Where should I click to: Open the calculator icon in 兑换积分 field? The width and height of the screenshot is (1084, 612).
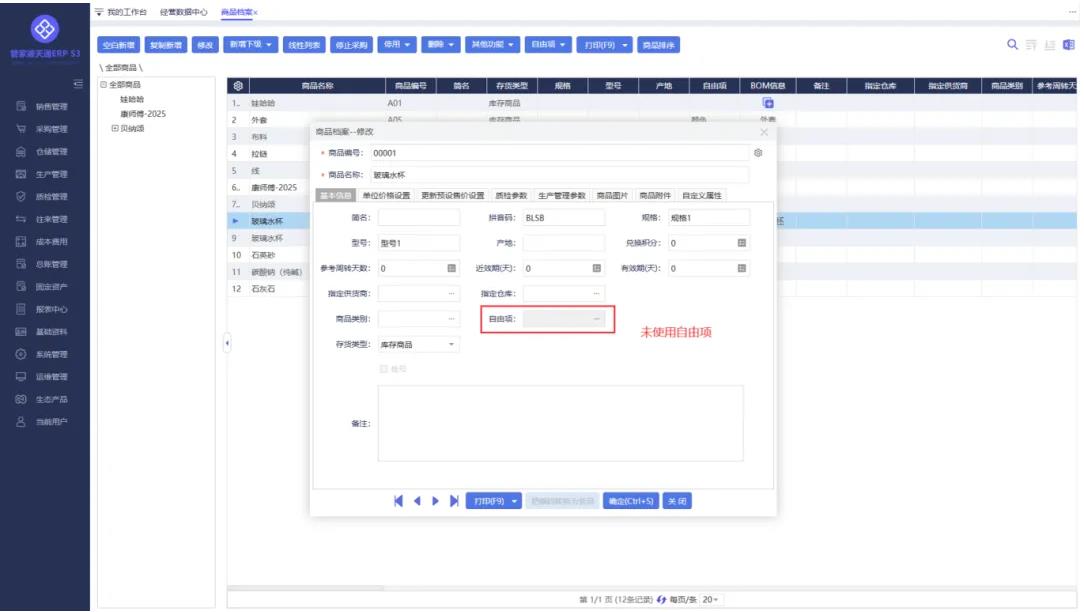coord(742,243)
